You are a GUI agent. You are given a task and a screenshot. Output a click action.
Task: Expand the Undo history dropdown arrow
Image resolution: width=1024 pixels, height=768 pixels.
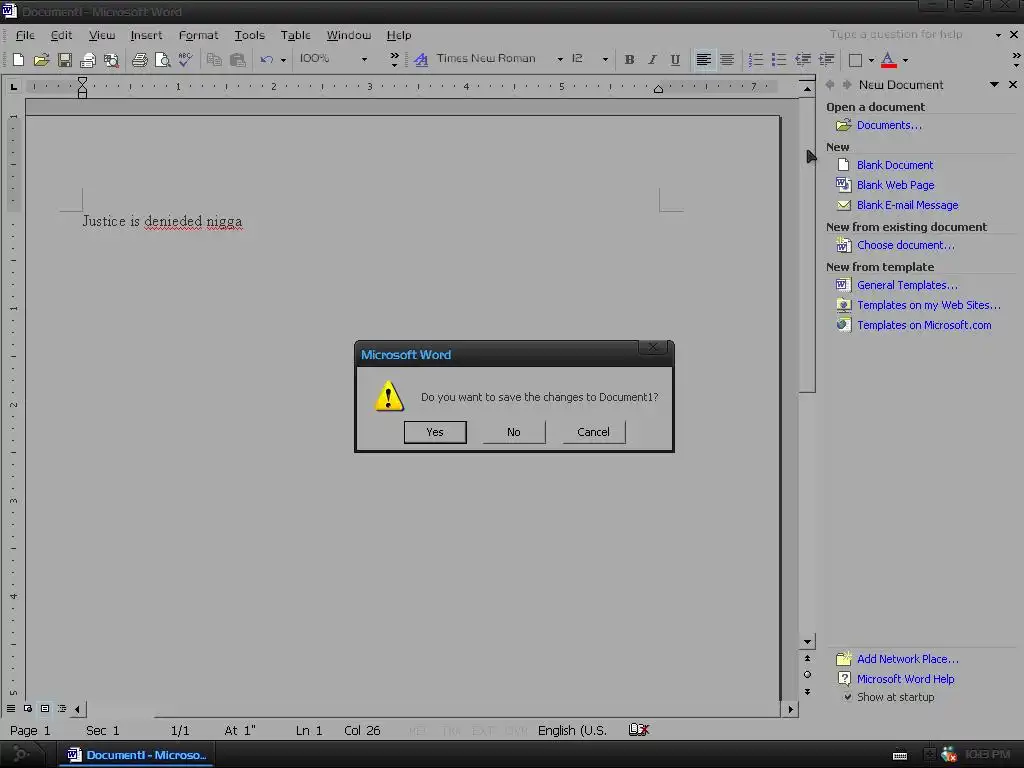point(283,60)
